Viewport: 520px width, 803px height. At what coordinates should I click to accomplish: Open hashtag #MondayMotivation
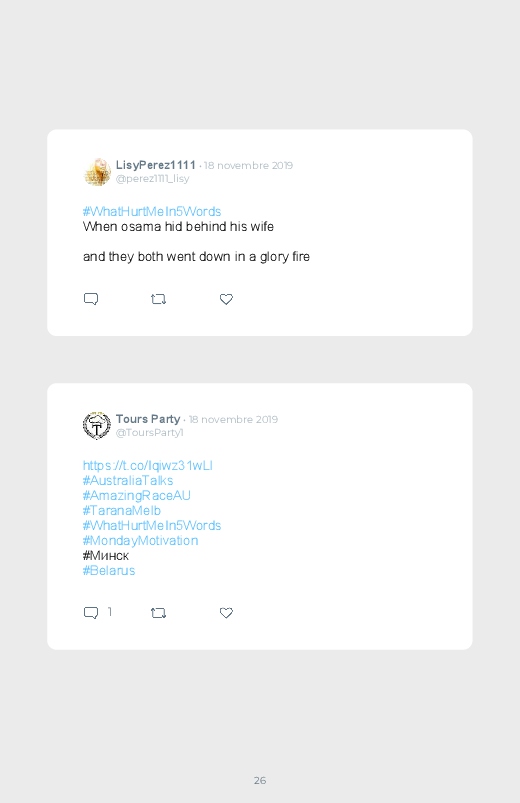click(140, 541)
